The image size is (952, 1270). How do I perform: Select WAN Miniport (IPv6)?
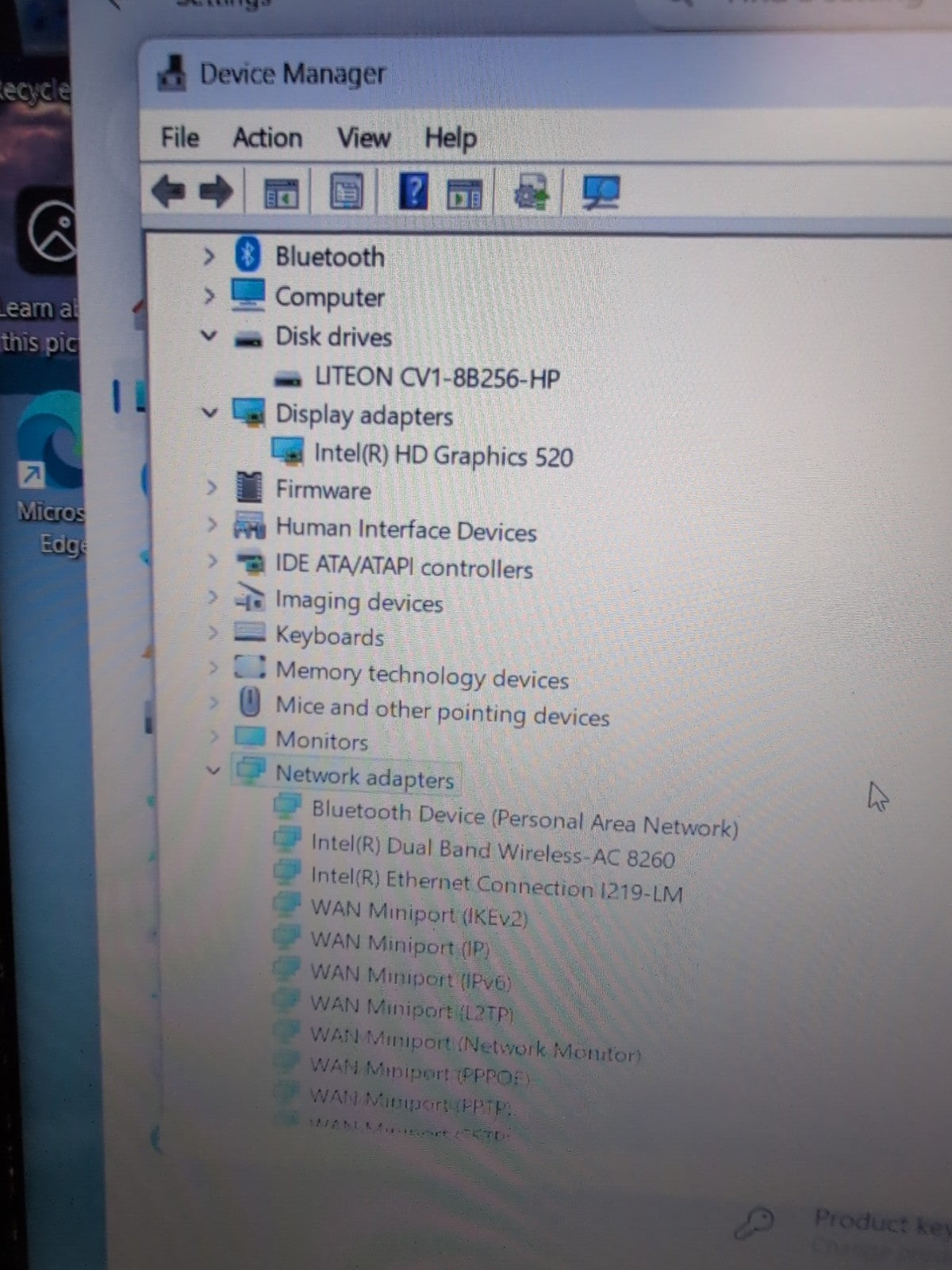(411, 976)
